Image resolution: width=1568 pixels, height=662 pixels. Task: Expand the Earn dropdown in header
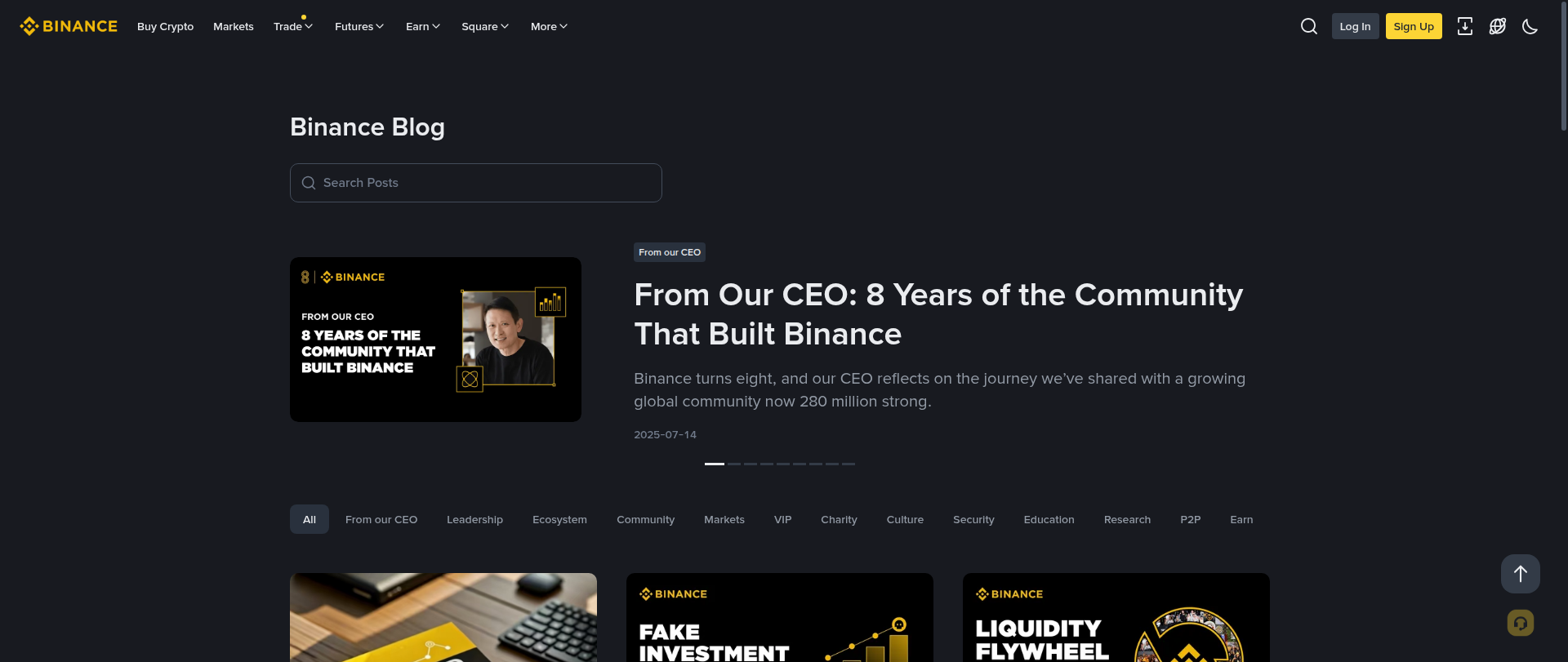[423, 26]
